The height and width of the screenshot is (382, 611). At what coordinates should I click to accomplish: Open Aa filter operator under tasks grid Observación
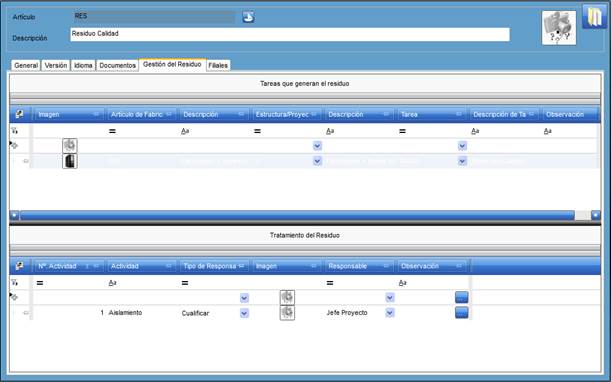pos(547,131)
